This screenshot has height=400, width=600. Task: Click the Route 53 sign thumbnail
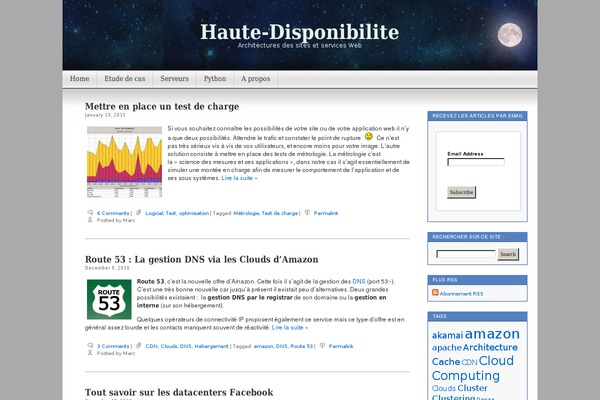[x=108, y=299]
